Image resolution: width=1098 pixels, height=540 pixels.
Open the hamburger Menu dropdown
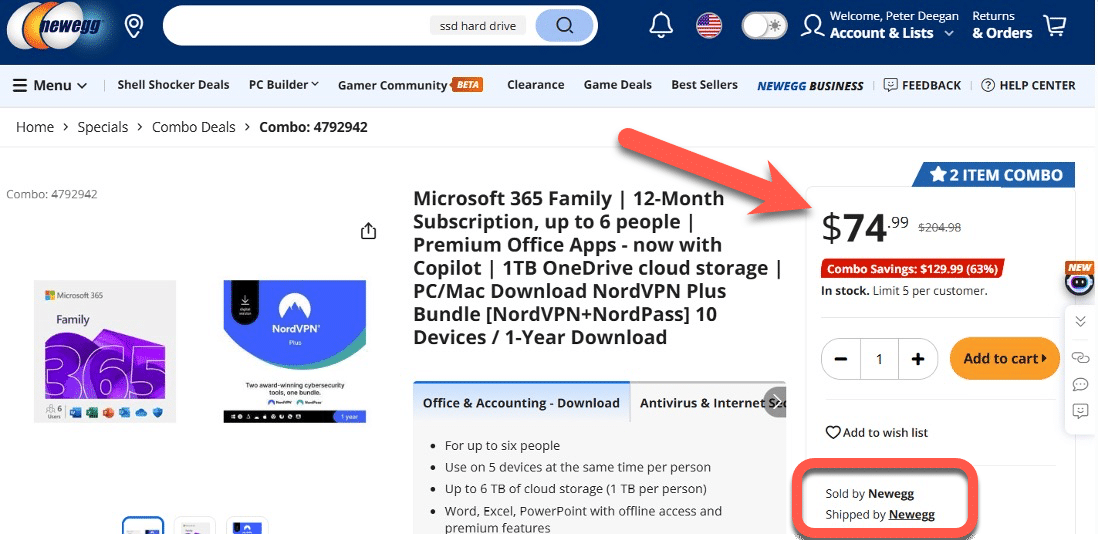point(50,85)
